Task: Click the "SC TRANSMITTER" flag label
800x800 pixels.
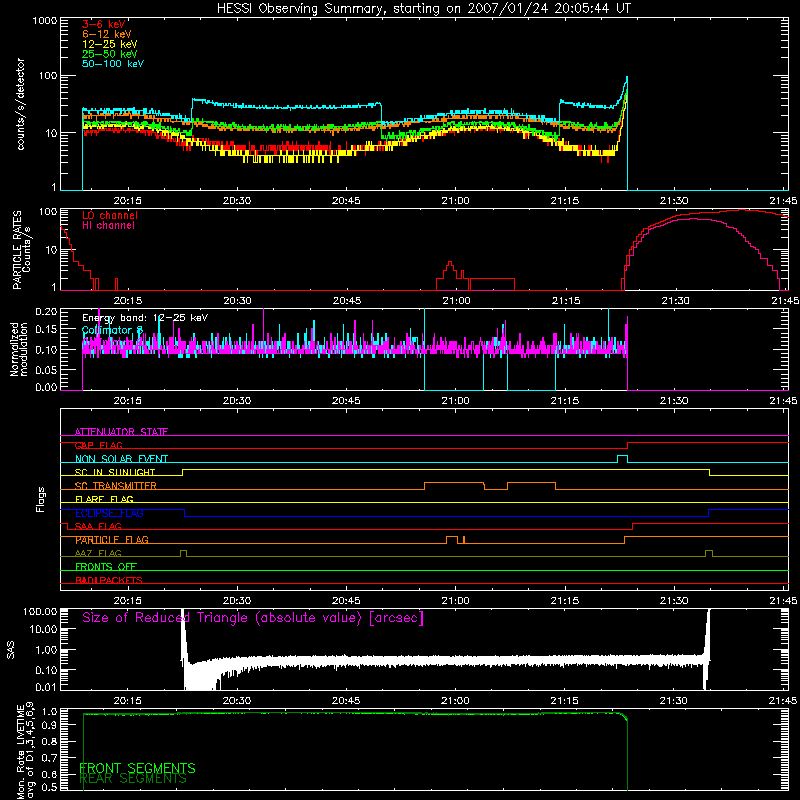Action: pyautogui.click(x=116, y=486)
